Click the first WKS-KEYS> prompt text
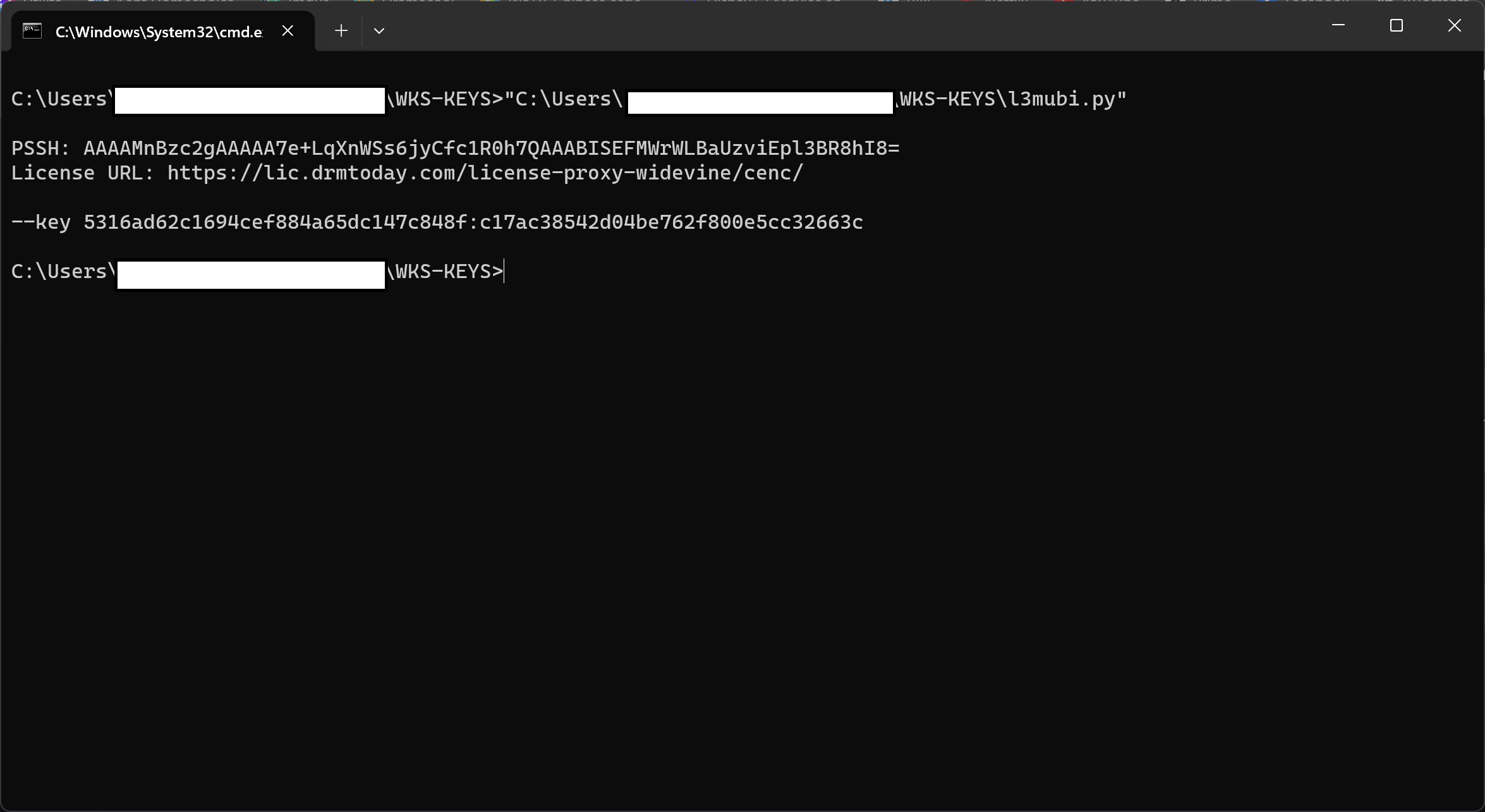Image resolution: width=1485 pixels, height=812 pixels. [445, 99]
